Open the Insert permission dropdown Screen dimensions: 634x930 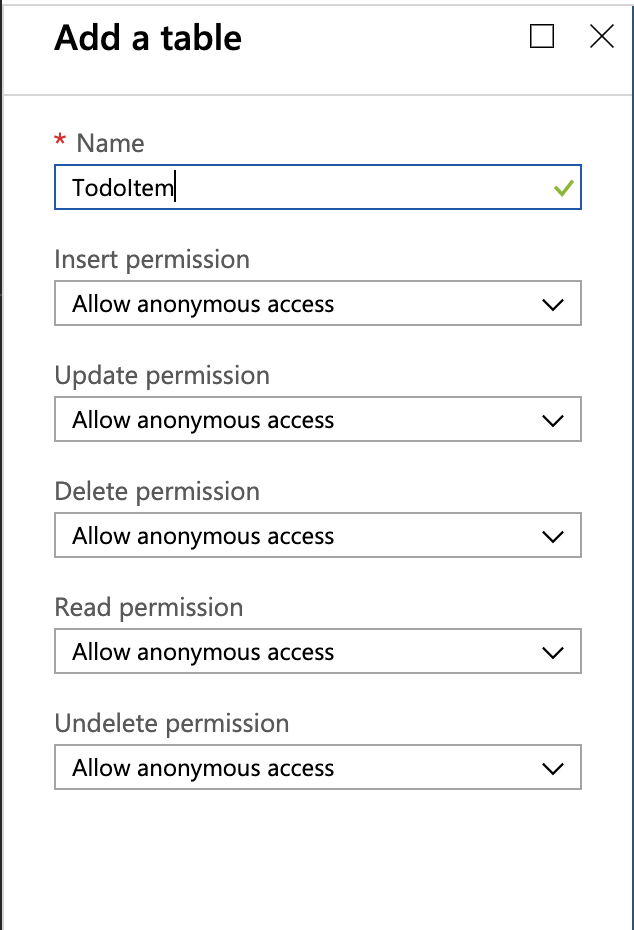[x=317, y=303]
